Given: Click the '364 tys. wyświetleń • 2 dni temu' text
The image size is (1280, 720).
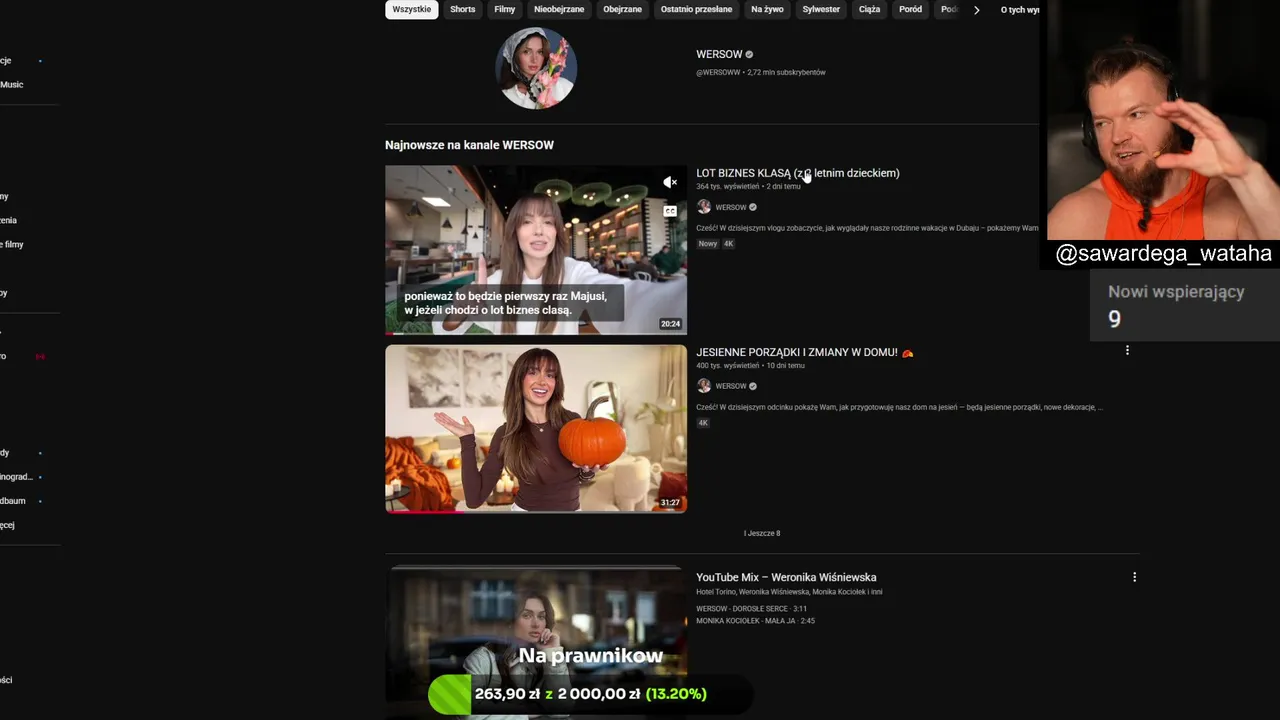Looking at the screenshot, I should tap(748, 186).
